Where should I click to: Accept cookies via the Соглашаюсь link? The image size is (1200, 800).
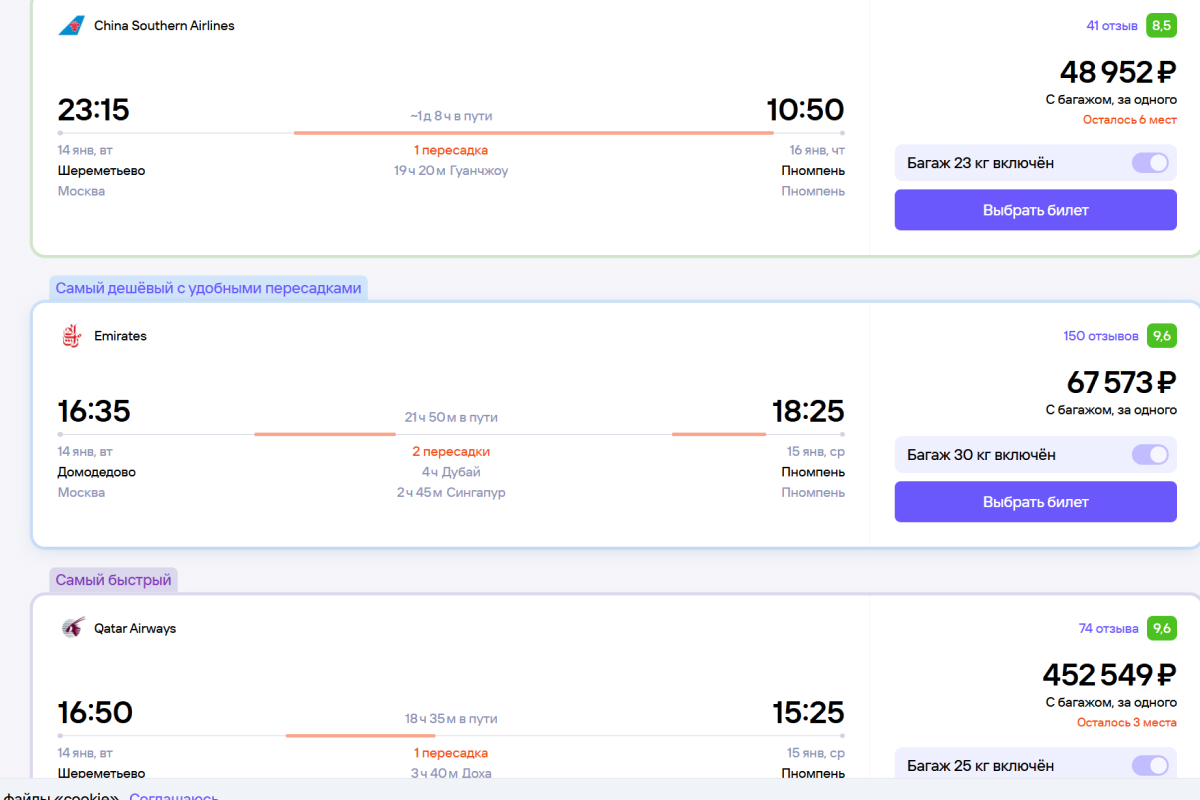point(174,796)
